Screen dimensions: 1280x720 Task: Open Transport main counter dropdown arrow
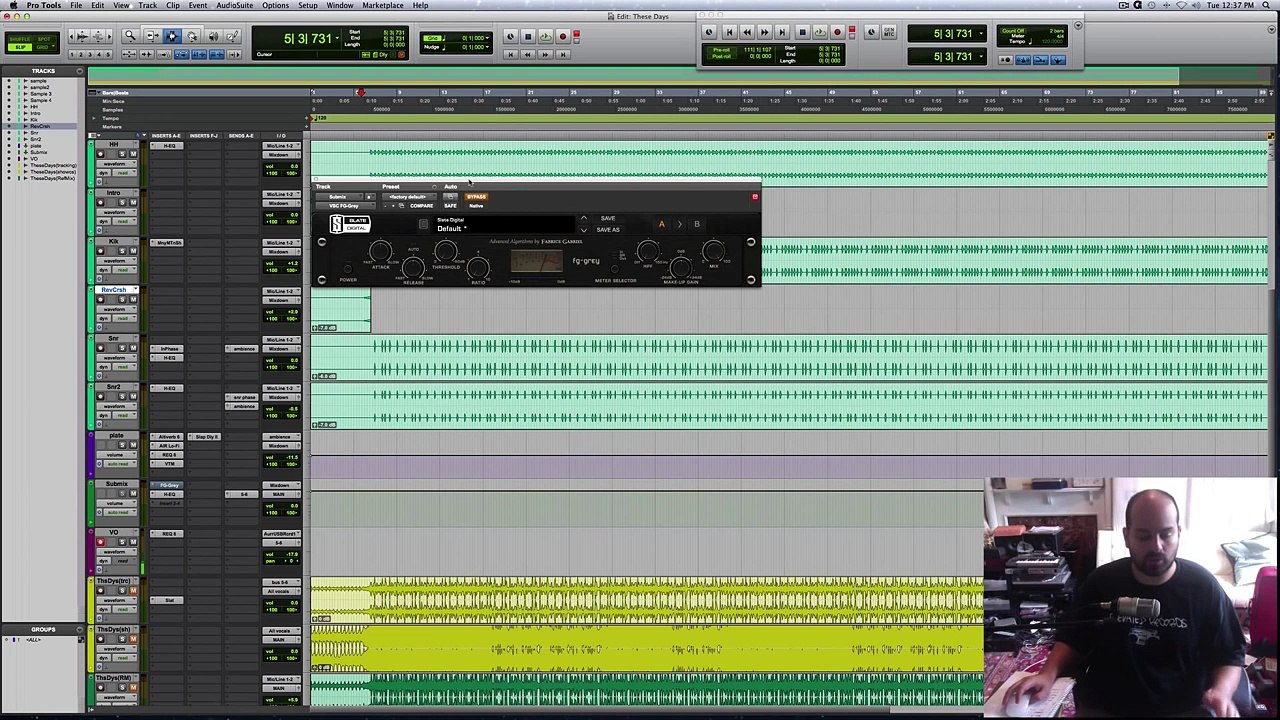click(981, 33)
